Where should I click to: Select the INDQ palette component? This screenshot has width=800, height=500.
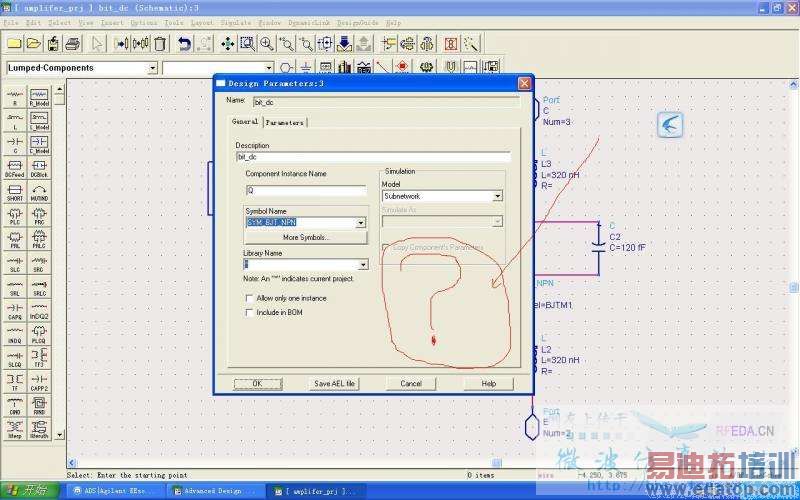click(15, 334)
